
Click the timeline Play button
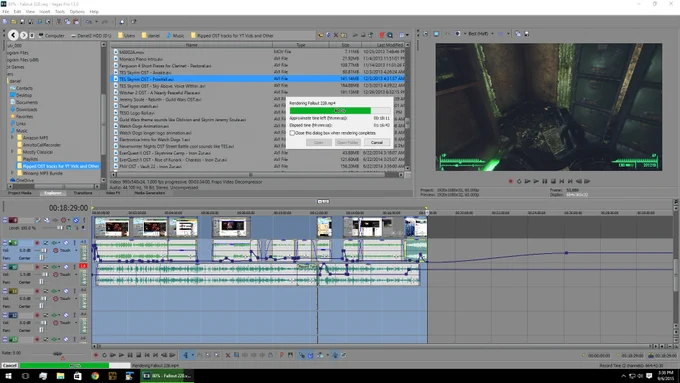(x=121, y=355)
